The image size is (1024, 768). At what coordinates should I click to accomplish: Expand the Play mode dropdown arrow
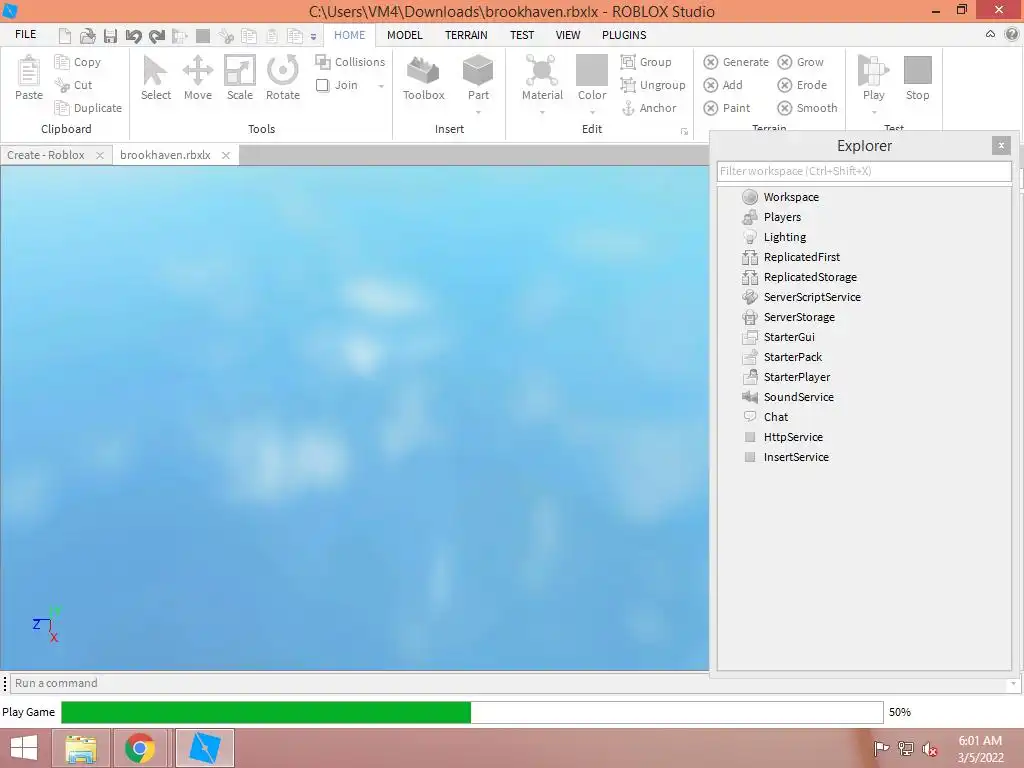point(874,112)
